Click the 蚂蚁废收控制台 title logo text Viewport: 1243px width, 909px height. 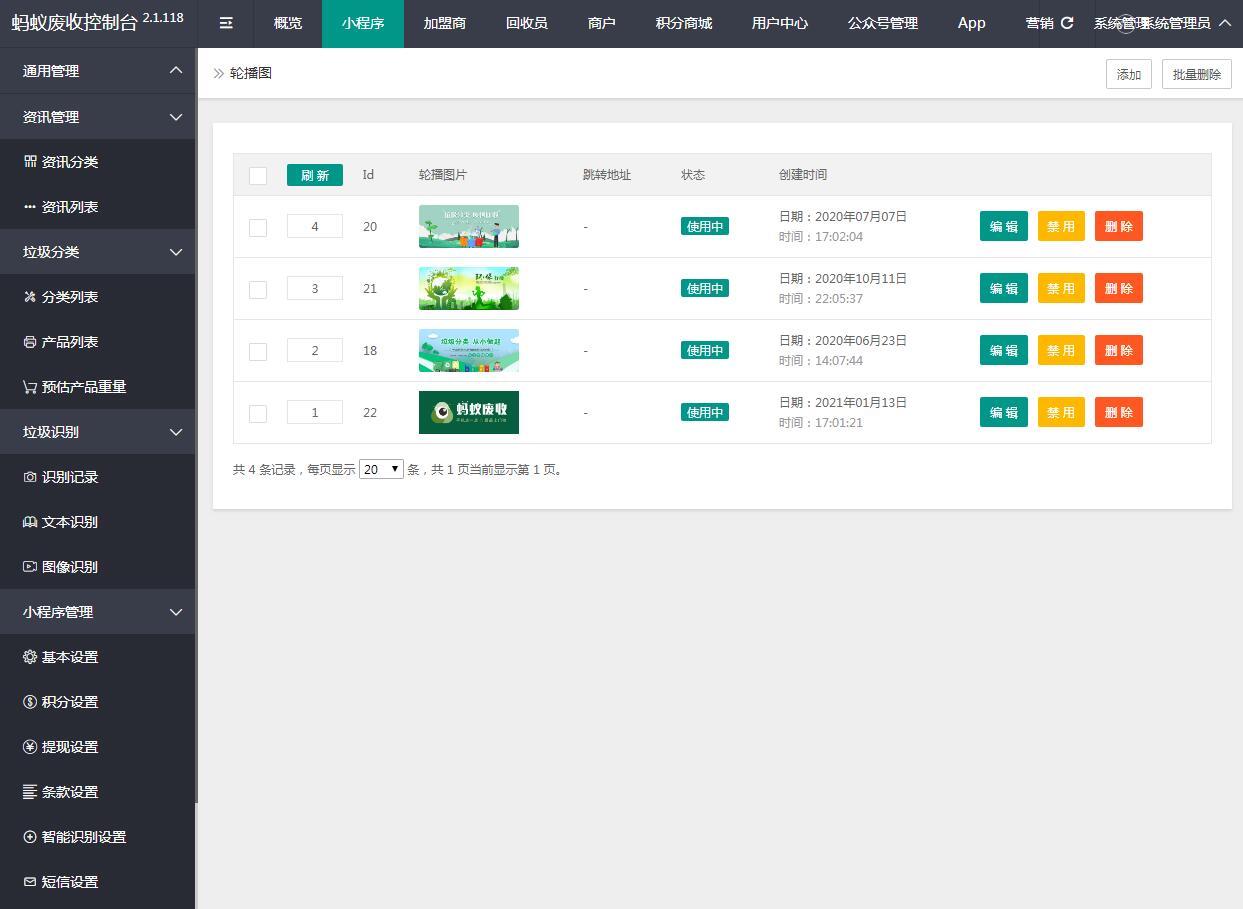click(x=74, y=23)
